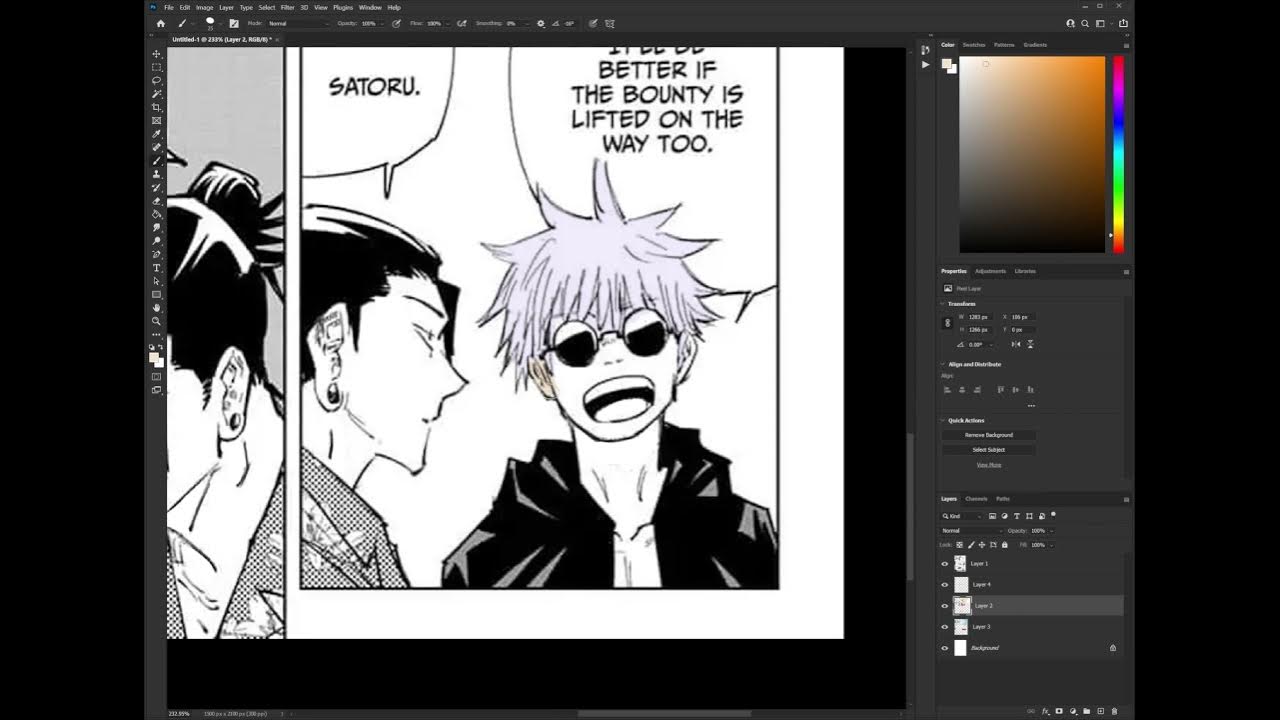The width and height of the screenshot is (1280, 720).
Task: Hide Layer 3 visibility eye
Action: pyautogui.click(x=945, y=627)
